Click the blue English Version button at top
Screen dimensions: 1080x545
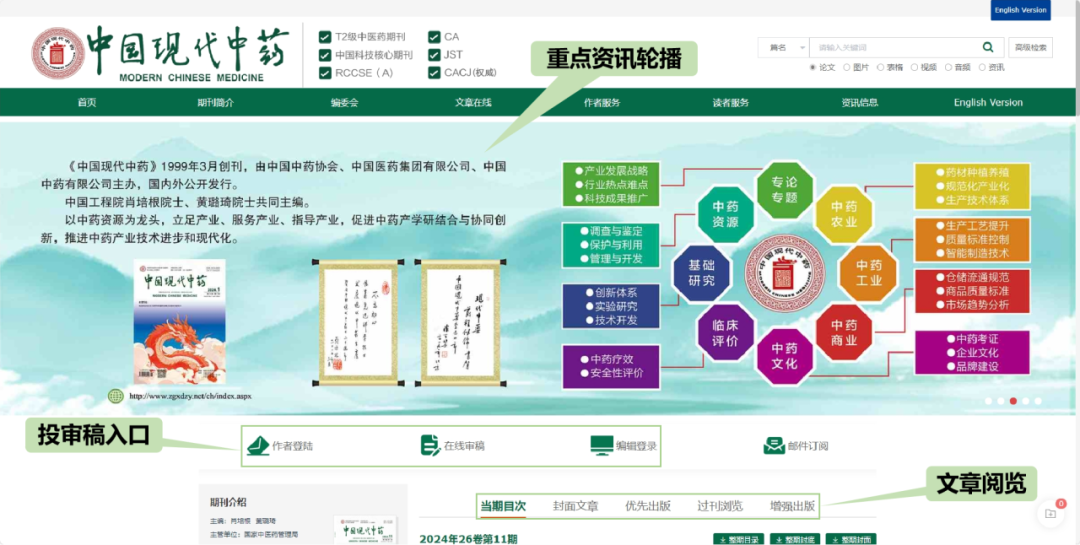1021,10
